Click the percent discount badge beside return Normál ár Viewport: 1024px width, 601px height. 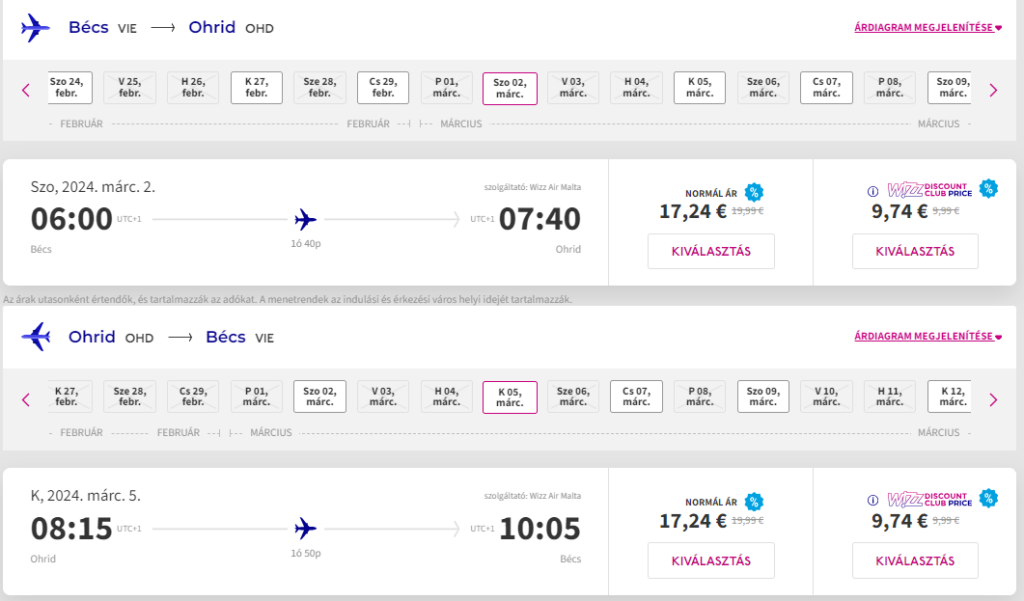coord(754,502)
